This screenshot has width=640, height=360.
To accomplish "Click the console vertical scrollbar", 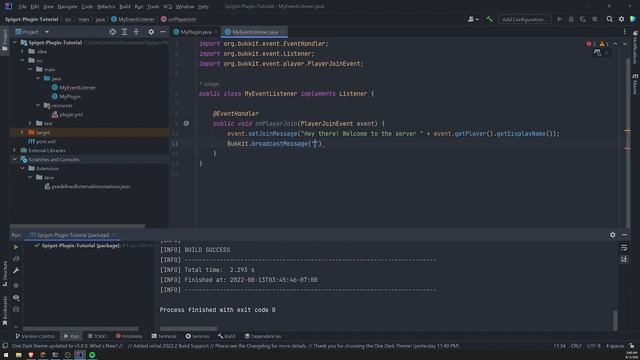I will click(616, 320).
